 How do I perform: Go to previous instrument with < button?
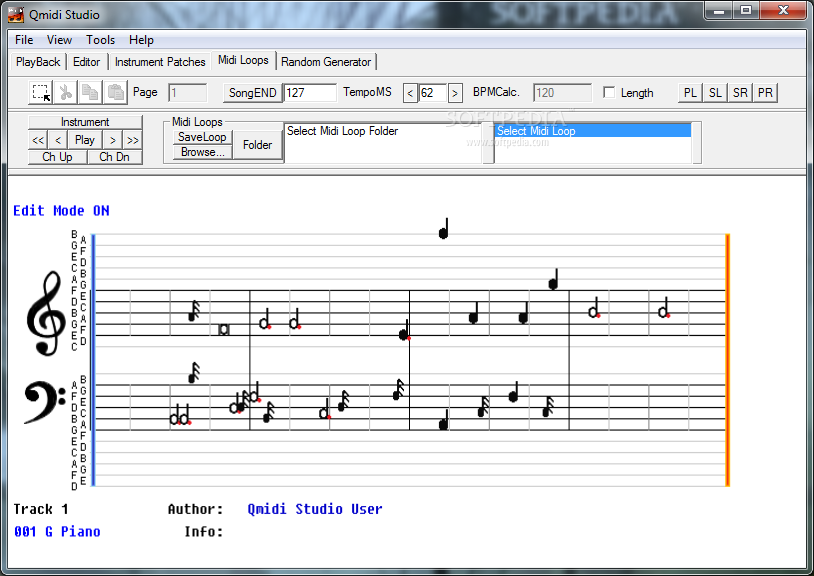tap(58, 140)
